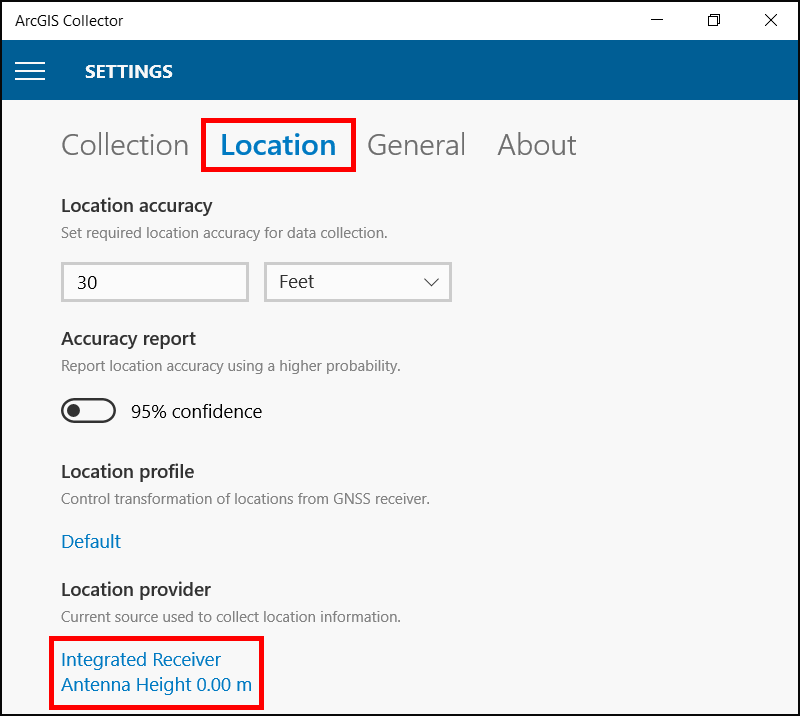Go to the About tab
This screenshot has height=716, width=800.
[x=537, y=145]
